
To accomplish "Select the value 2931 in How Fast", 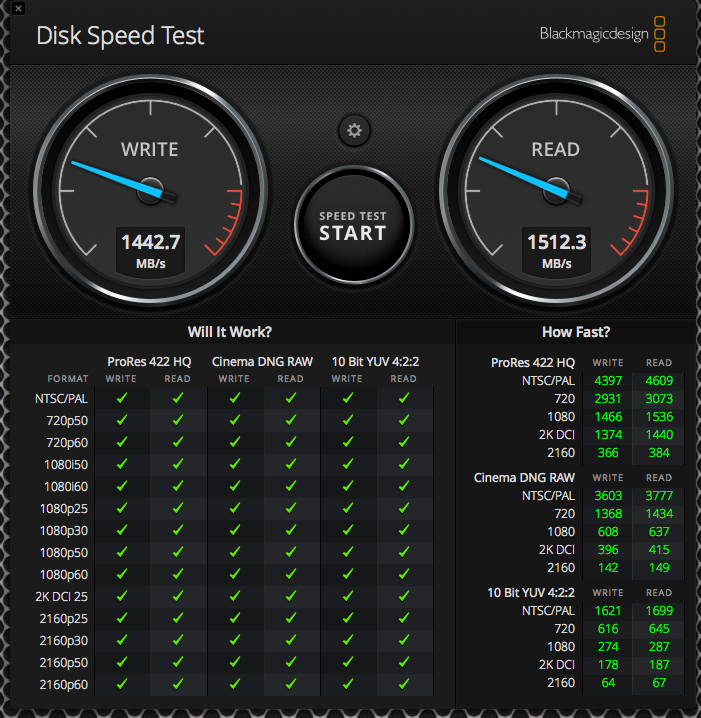I will pyautogui.click(x=608, y=398).
